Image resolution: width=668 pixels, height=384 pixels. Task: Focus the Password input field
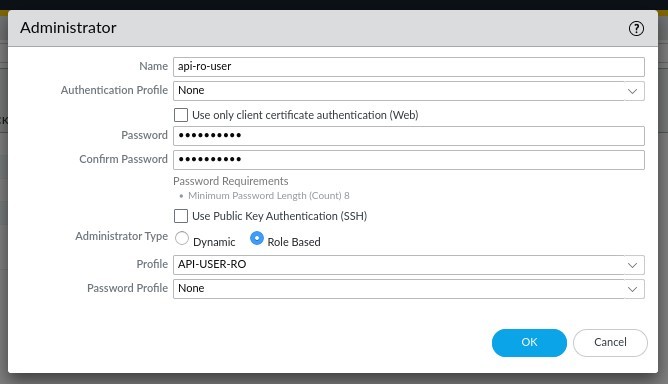(x=409, y=136)
